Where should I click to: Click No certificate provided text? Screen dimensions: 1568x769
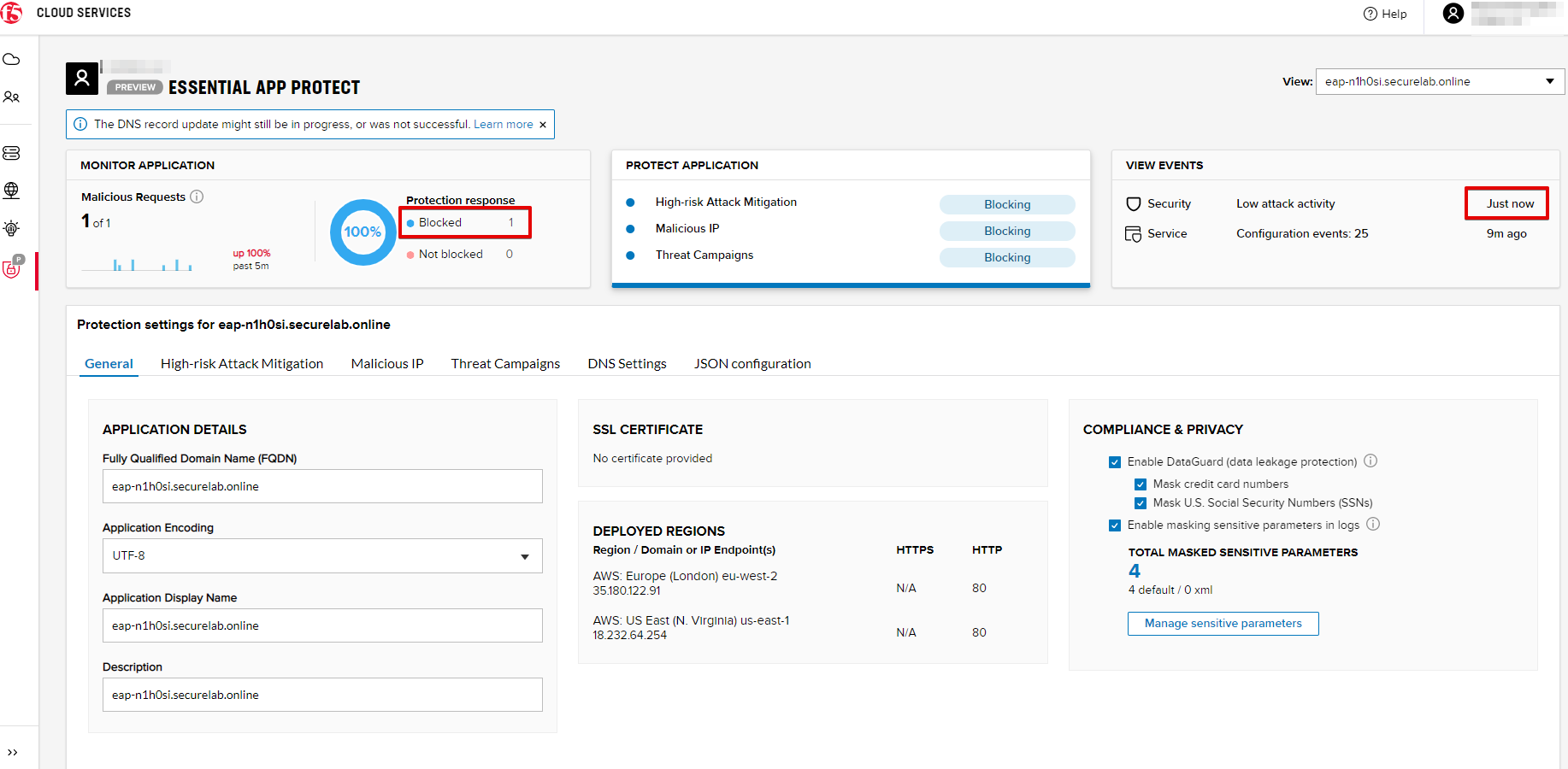(652, 459)
